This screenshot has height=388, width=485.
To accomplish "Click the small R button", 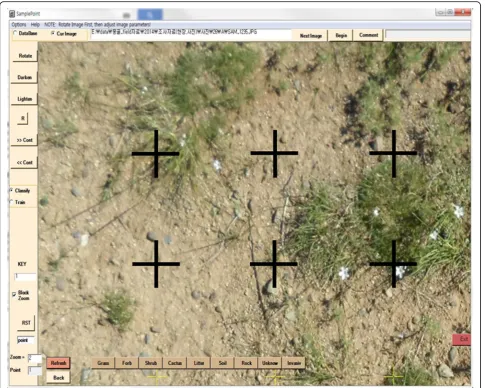I will pos(23,119).
